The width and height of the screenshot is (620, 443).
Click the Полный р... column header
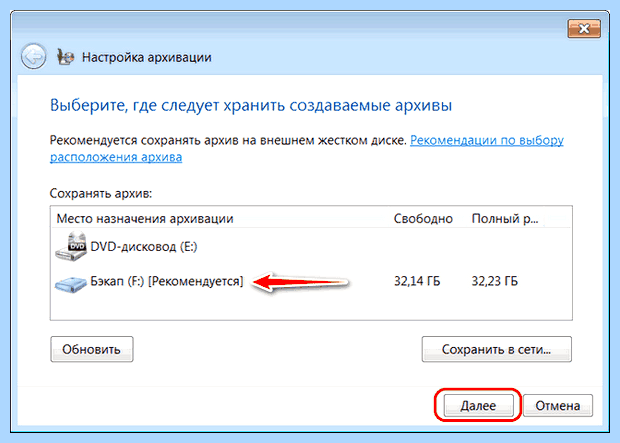pyautogui.click(x=505, y=218)
